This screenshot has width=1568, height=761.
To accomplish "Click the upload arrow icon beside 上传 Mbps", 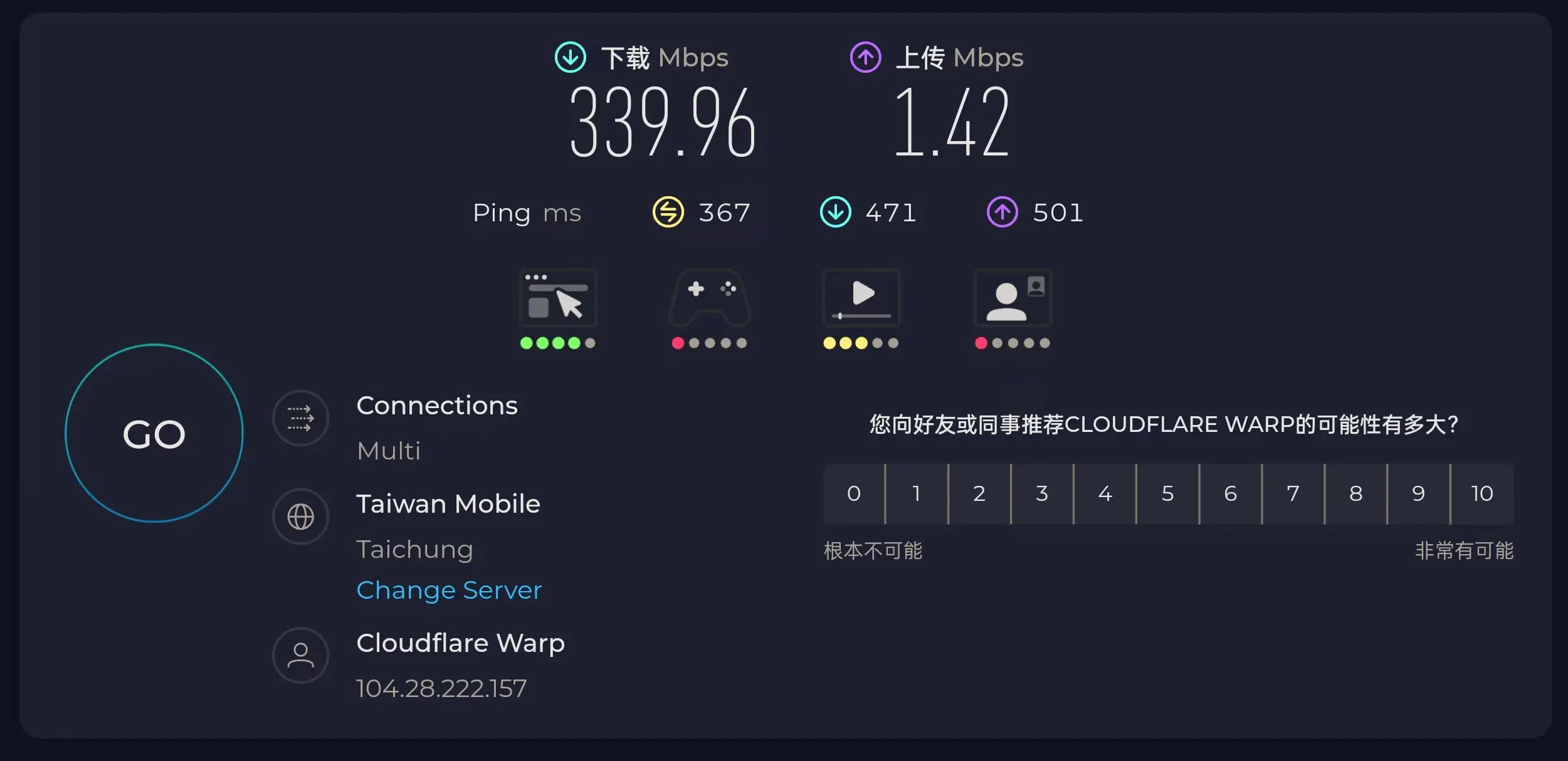I will [x=865, y=58].
